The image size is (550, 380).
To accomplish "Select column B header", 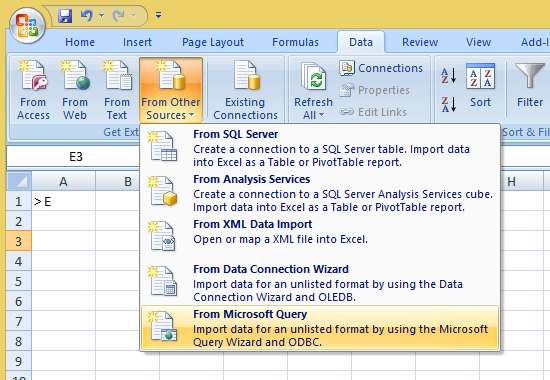I will tap(118, 181).
